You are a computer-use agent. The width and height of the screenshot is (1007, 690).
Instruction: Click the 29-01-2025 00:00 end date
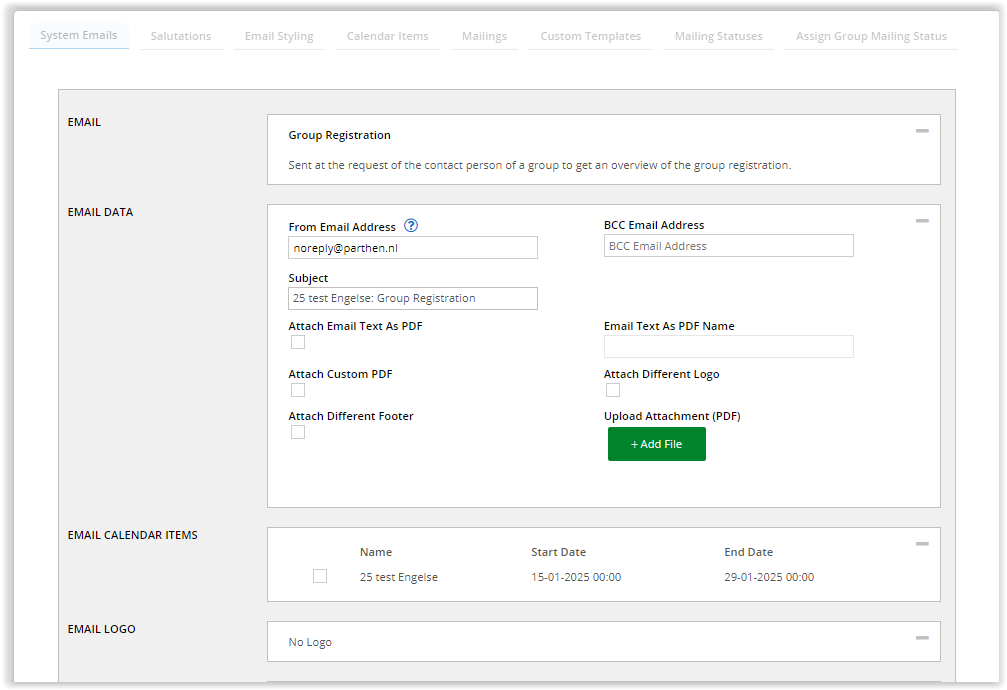(x=769, y=577)
